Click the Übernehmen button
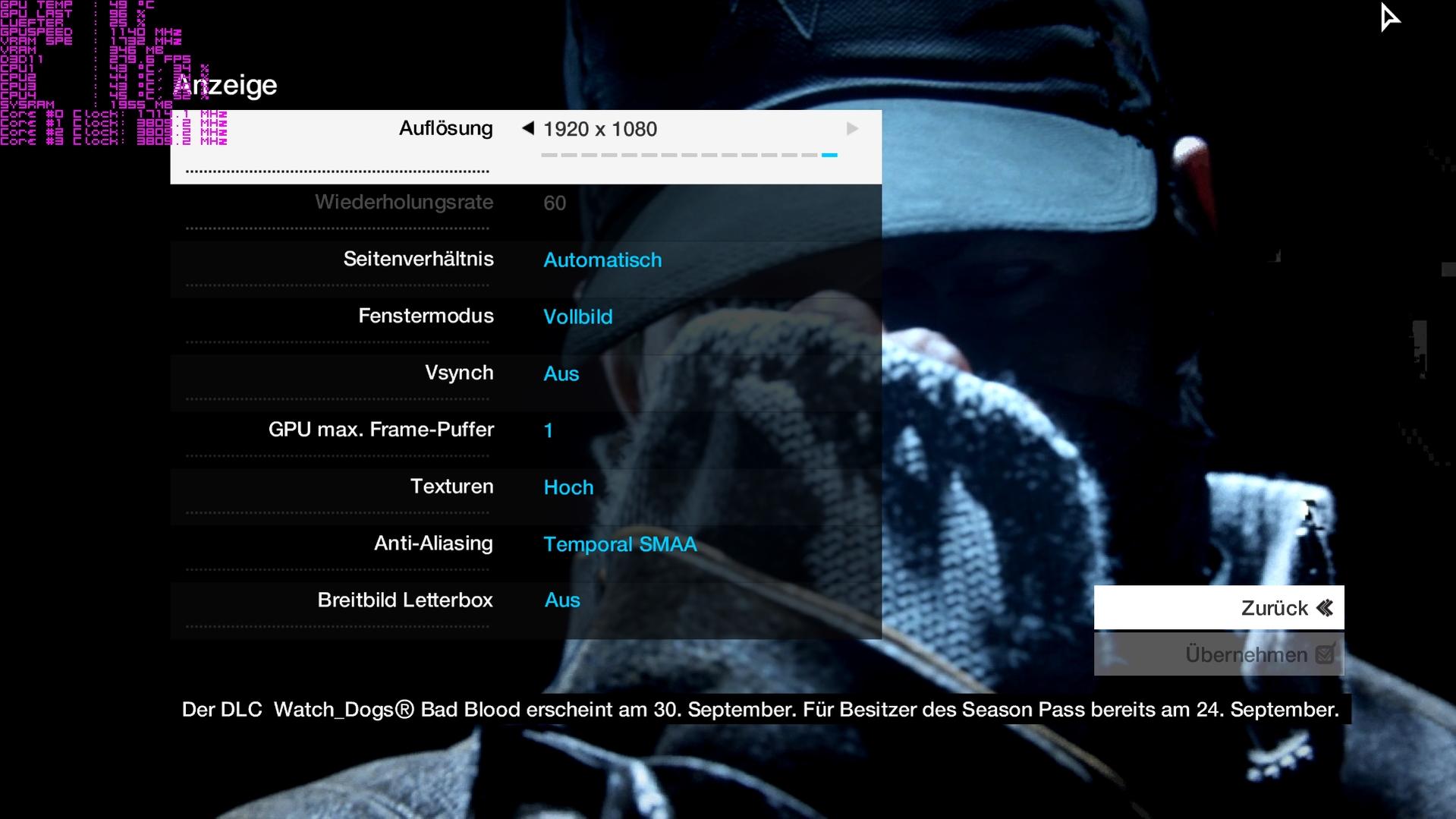1456x819 pixels. pyautogui.click(x=1219, y=654)
